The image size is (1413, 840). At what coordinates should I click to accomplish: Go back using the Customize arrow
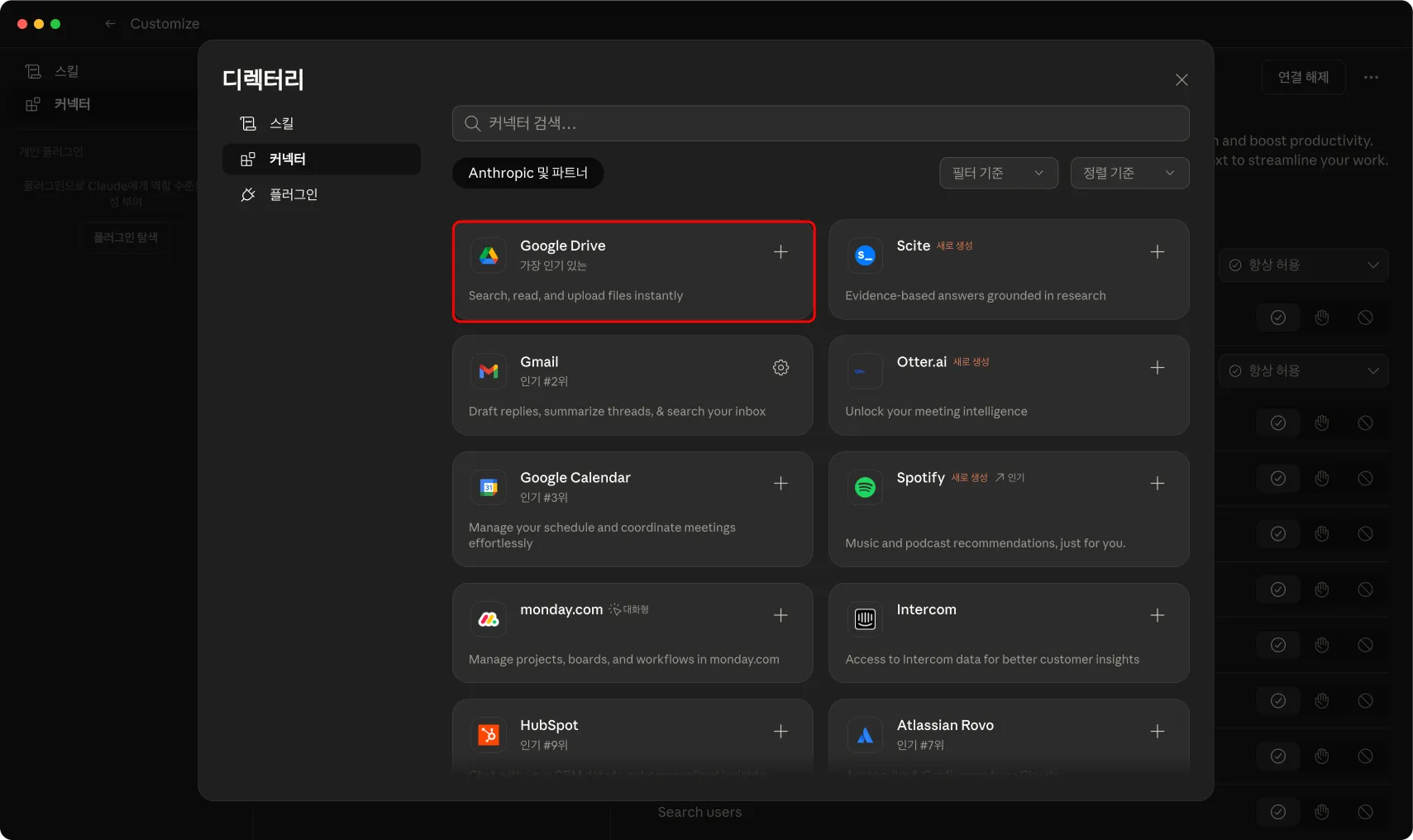[x=110, y=24]
